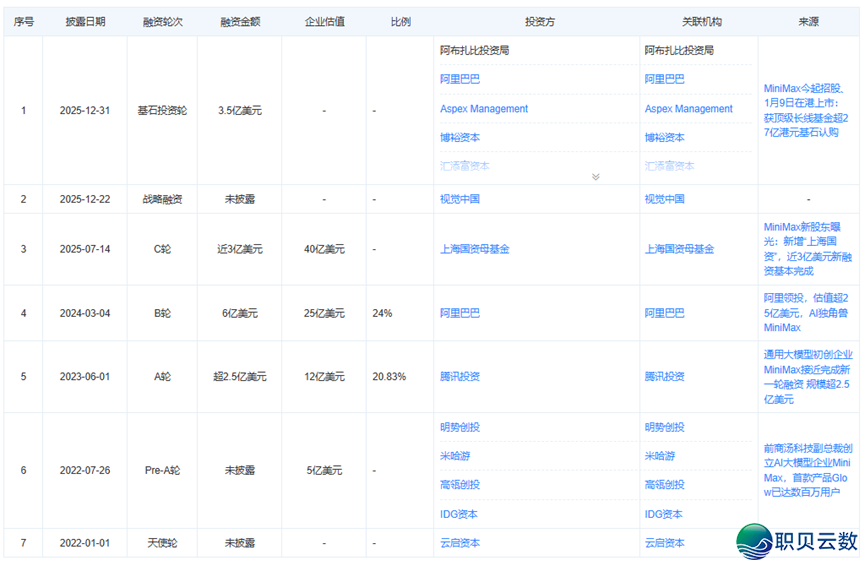Click the 披露日期 column header
Screen dimensions: 865x566
click(85, 21)
